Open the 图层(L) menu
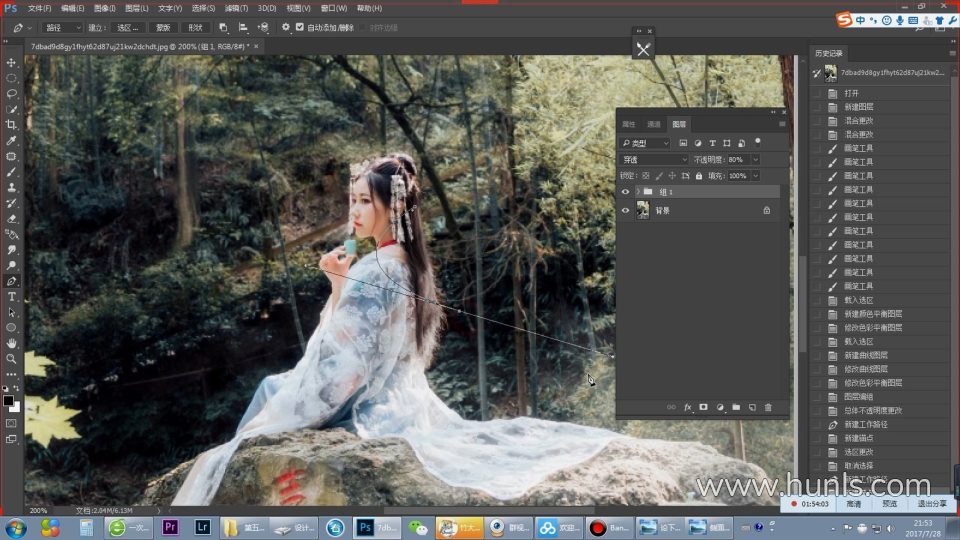Viewport: 960px width, 540px height. pyautogui.click(x=137, y=9)
